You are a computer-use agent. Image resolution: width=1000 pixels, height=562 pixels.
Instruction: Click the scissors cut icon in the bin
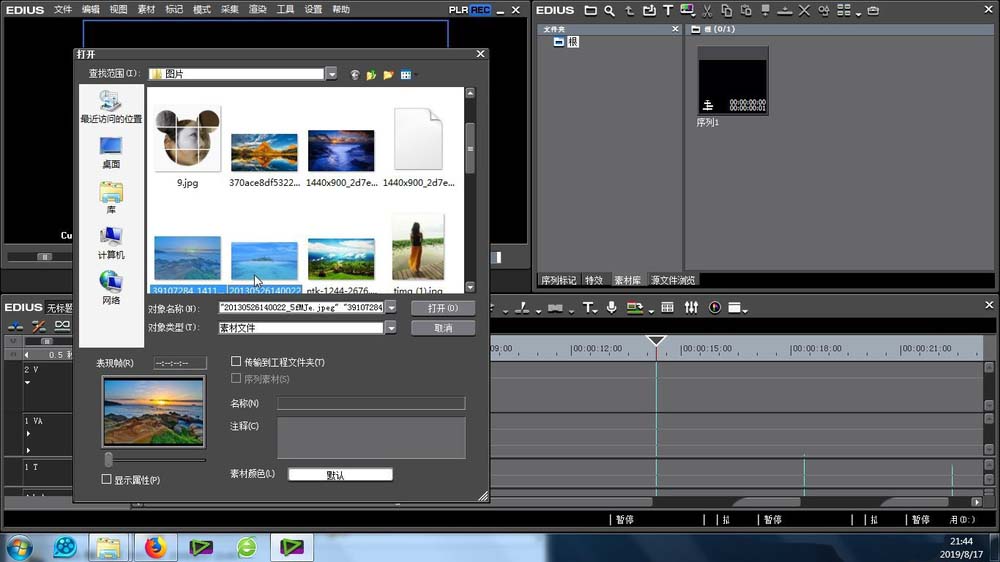click(707, 11)
